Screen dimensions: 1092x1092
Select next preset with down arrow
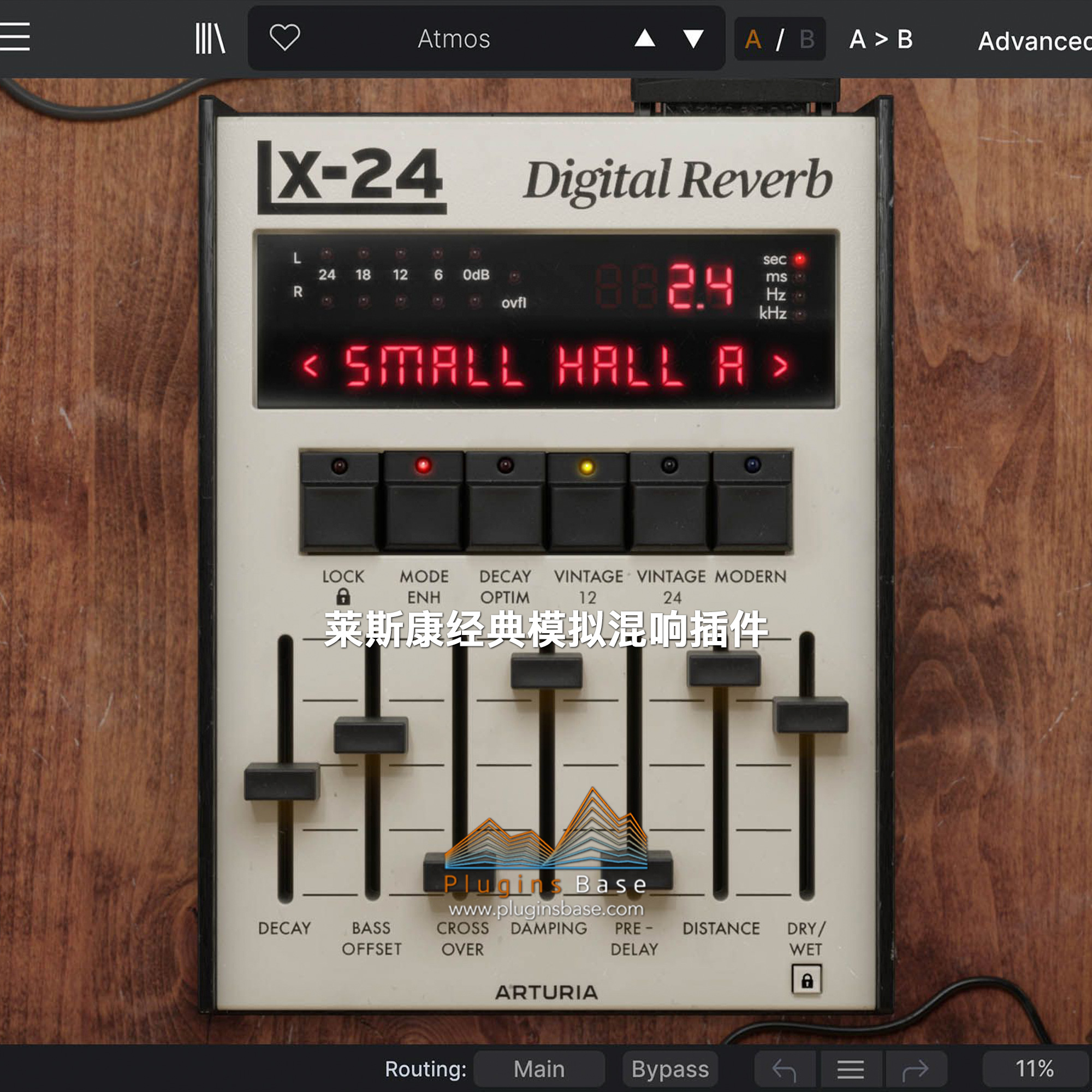(x=693, y=38)
